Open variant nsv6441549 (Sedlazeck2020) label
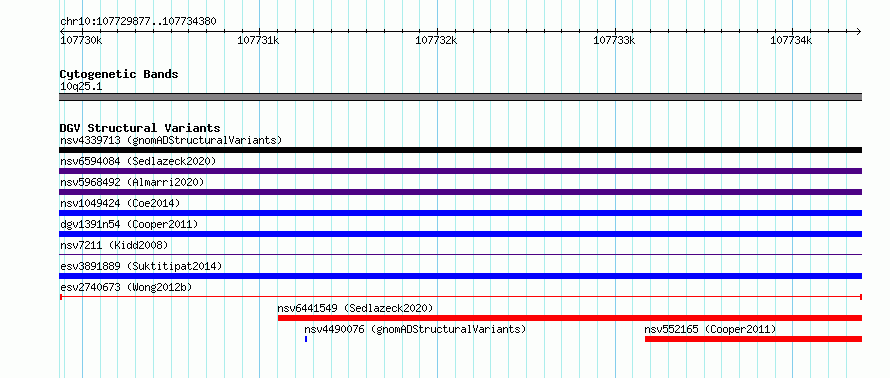 tap(355, 308)
